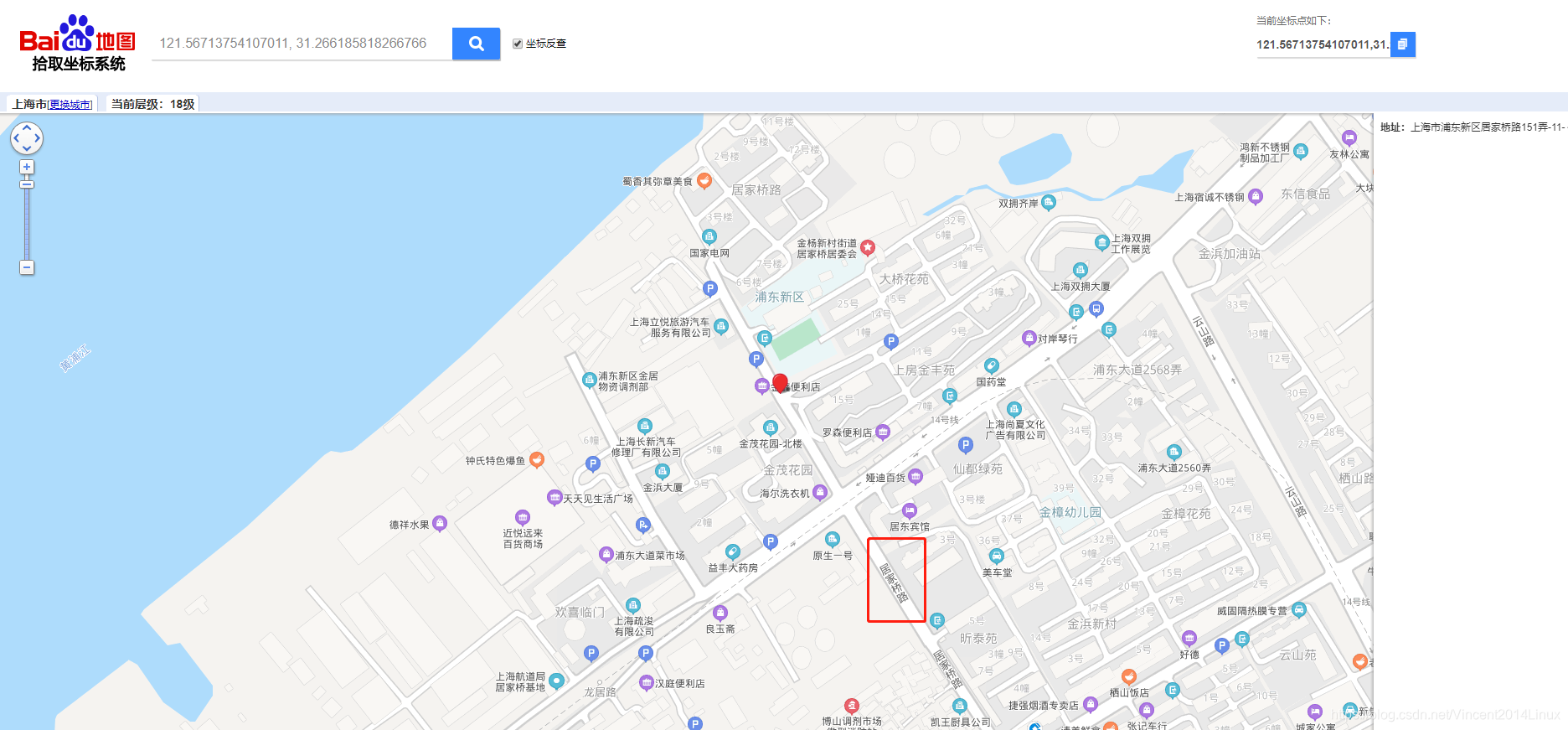Click the 上房金丰苑 map label

pyautogui.click(x=924, y=370)
